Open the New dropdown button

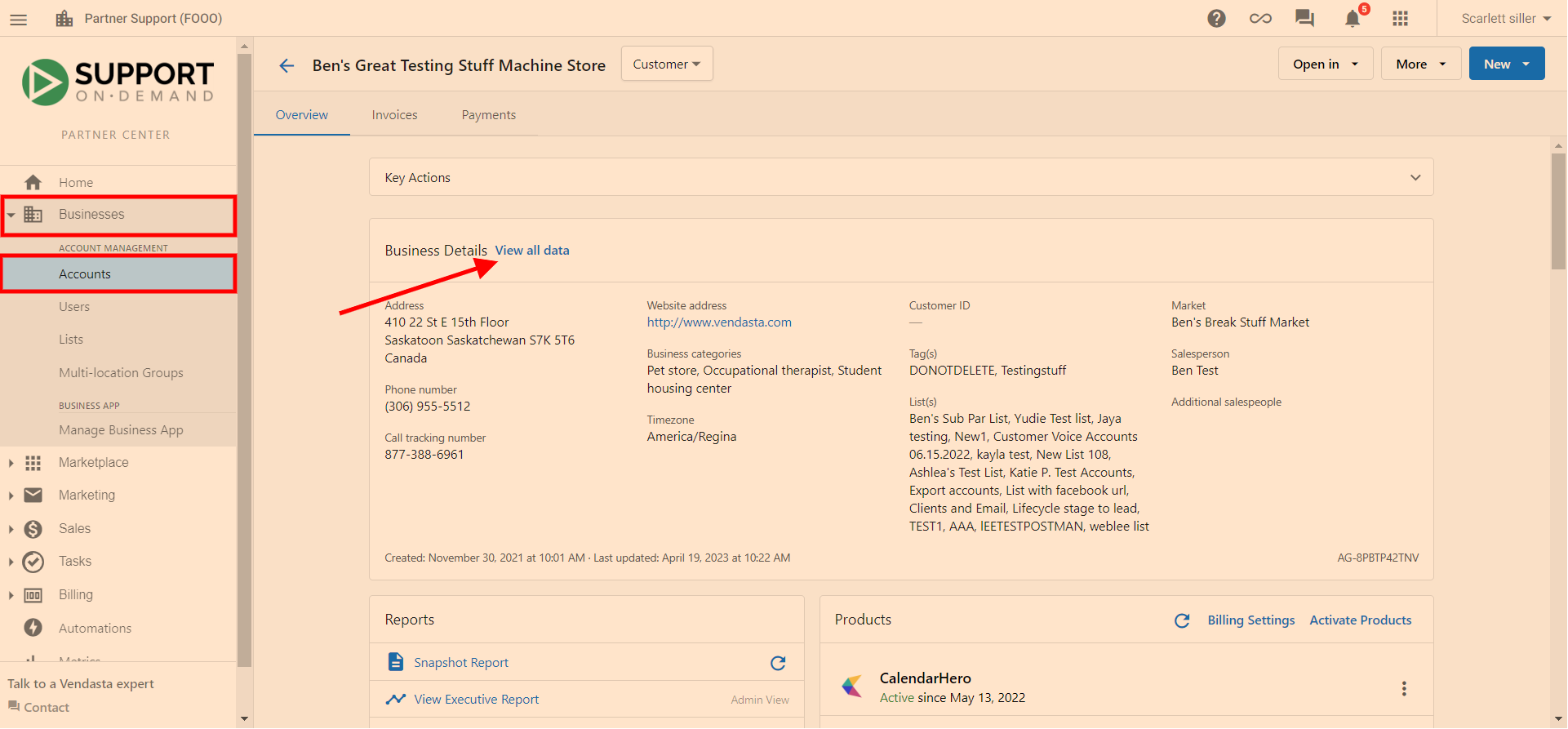click(1507, 64)
